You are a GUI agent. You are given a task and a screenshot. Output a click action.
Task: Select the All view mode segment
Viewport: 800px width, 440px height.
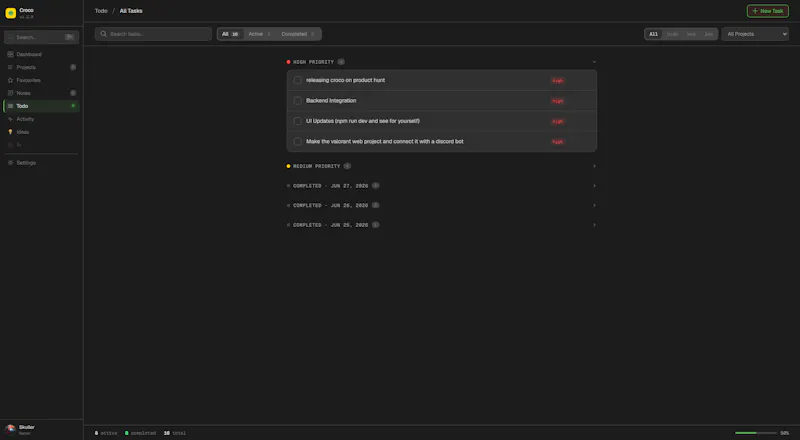[654, 34]
